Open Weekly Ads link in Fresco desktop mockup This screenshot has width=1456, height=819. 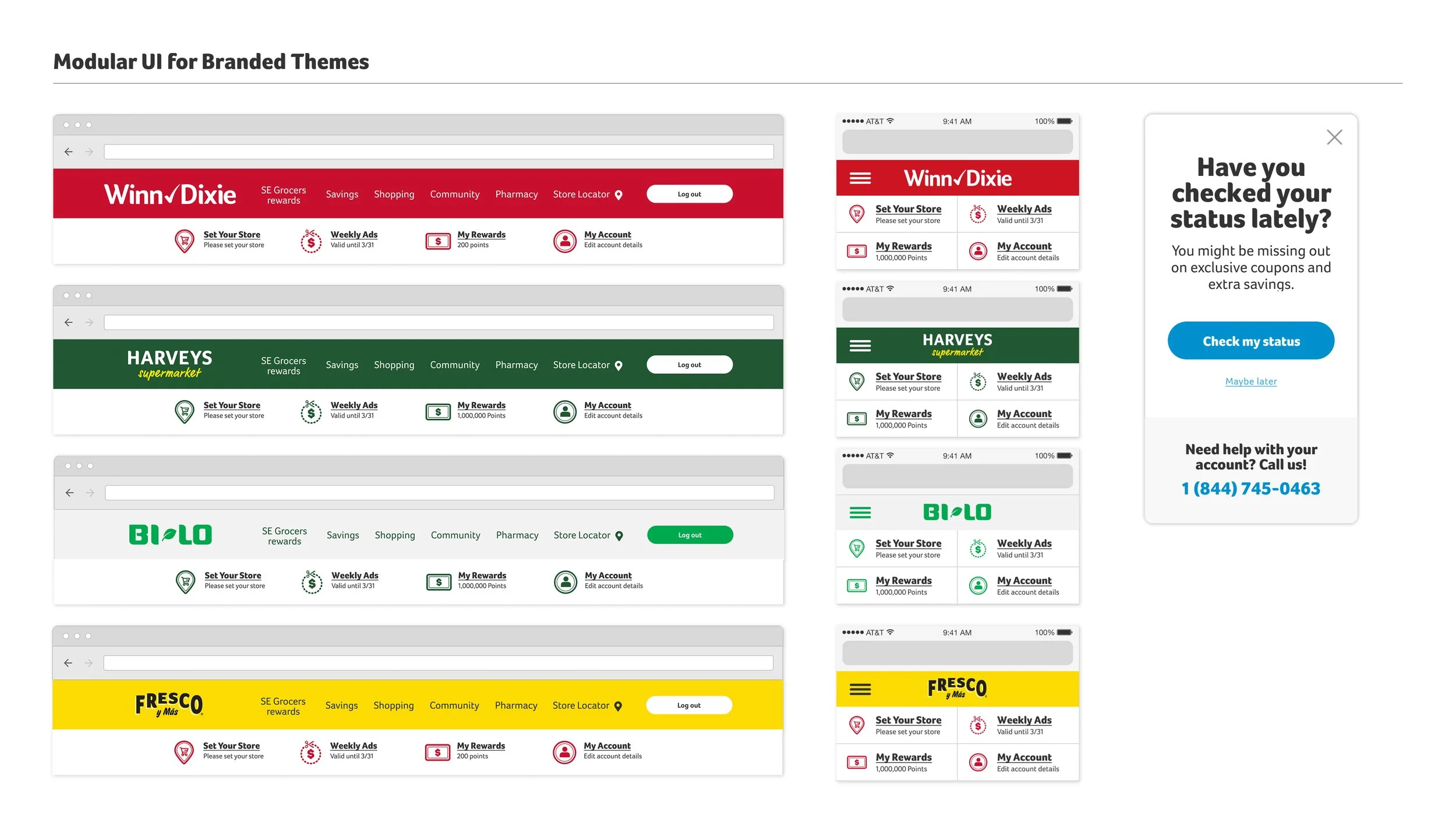[x=354, y=746]
